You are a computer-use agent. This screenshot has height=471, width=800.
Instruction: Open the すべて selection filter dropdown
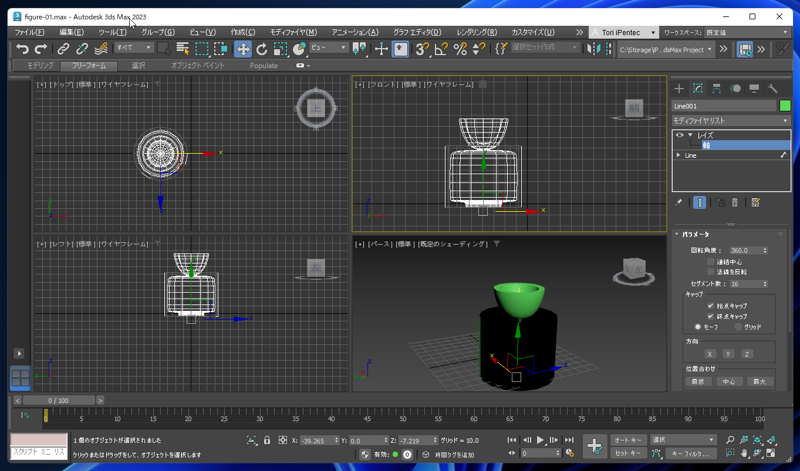(x=134, y=47)
